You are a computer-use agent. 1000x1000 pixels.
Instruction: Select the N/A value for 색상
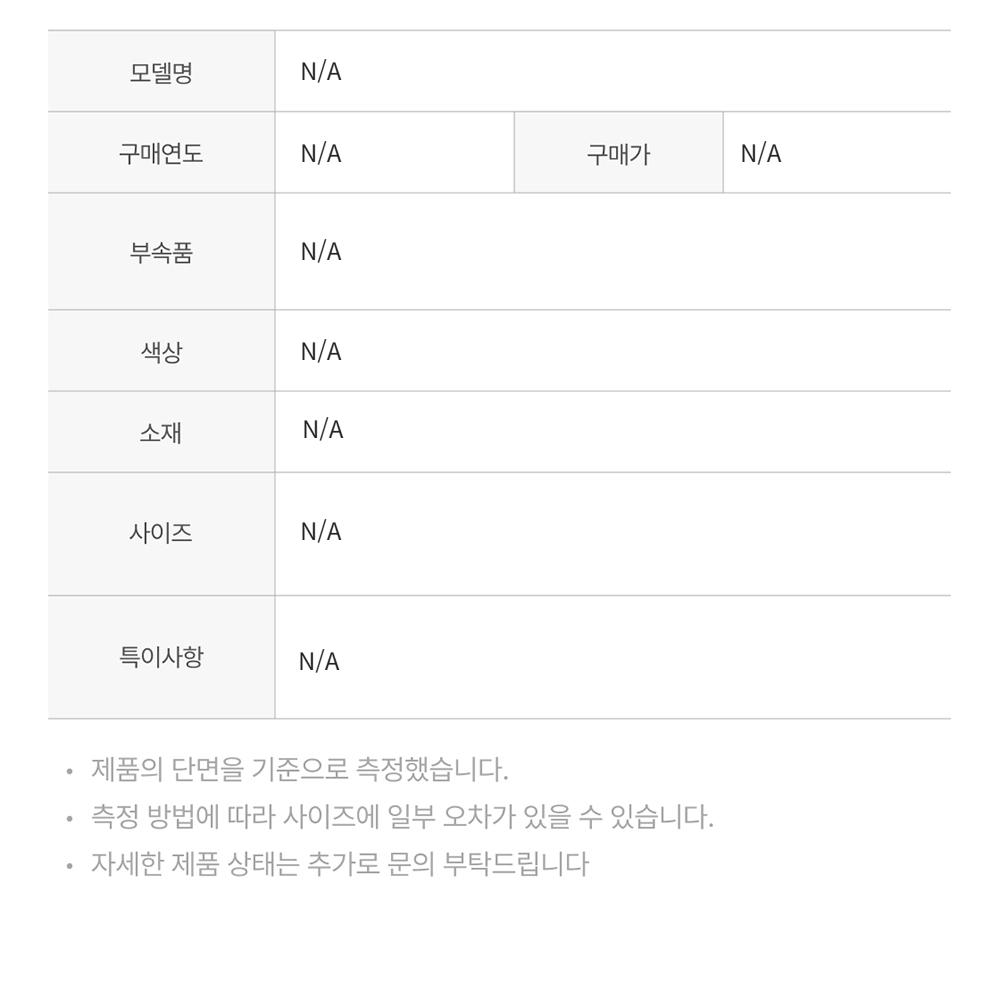[x=321, y=351]
